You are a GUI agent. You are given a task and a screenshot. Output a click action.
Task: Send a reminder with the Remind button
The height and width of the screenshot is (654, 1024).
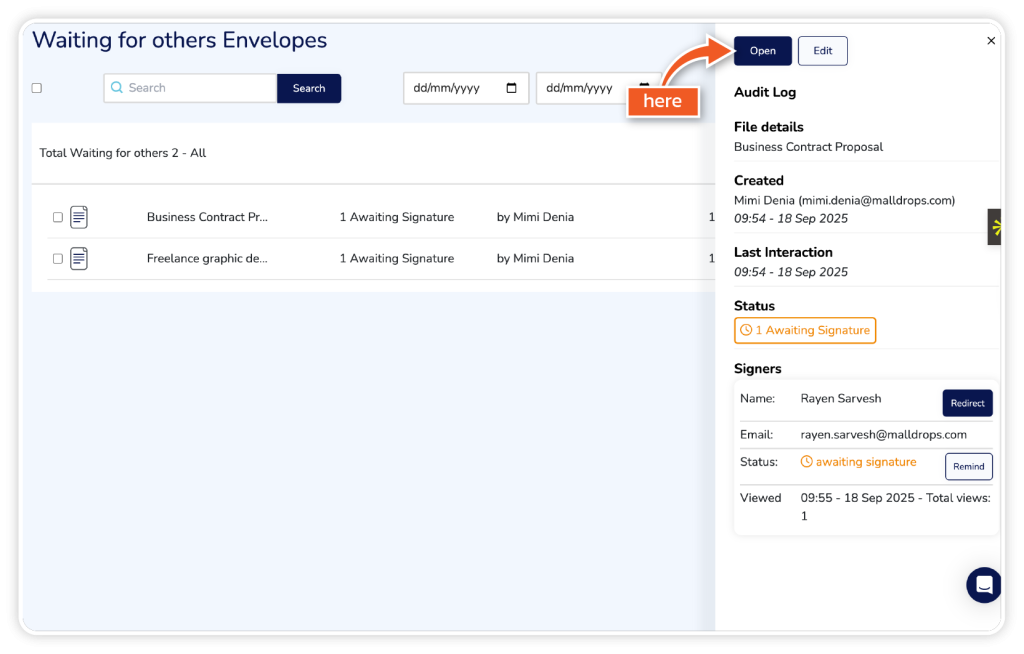[968, 466]
